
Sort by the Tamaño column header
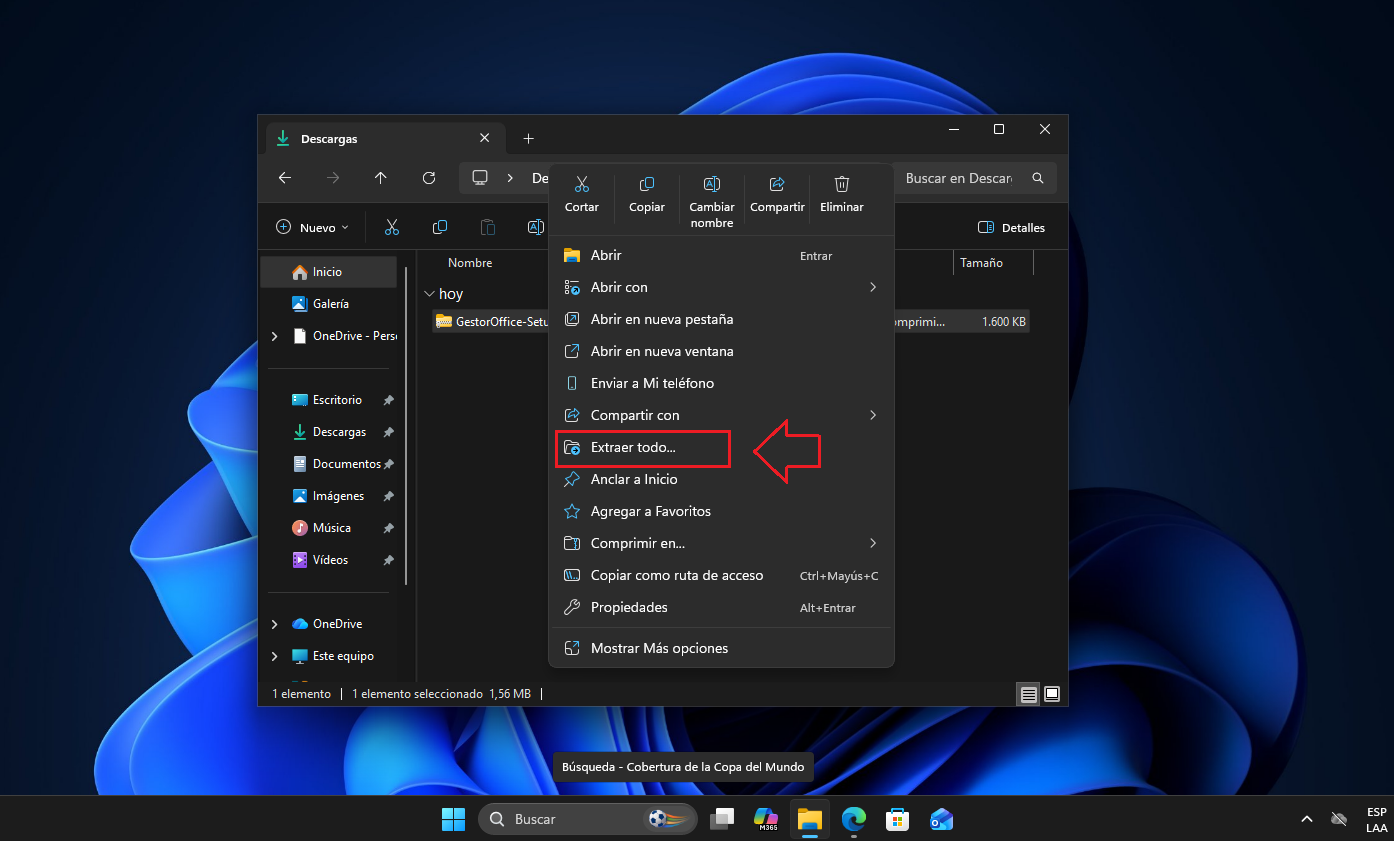click(x=981, y=262)
